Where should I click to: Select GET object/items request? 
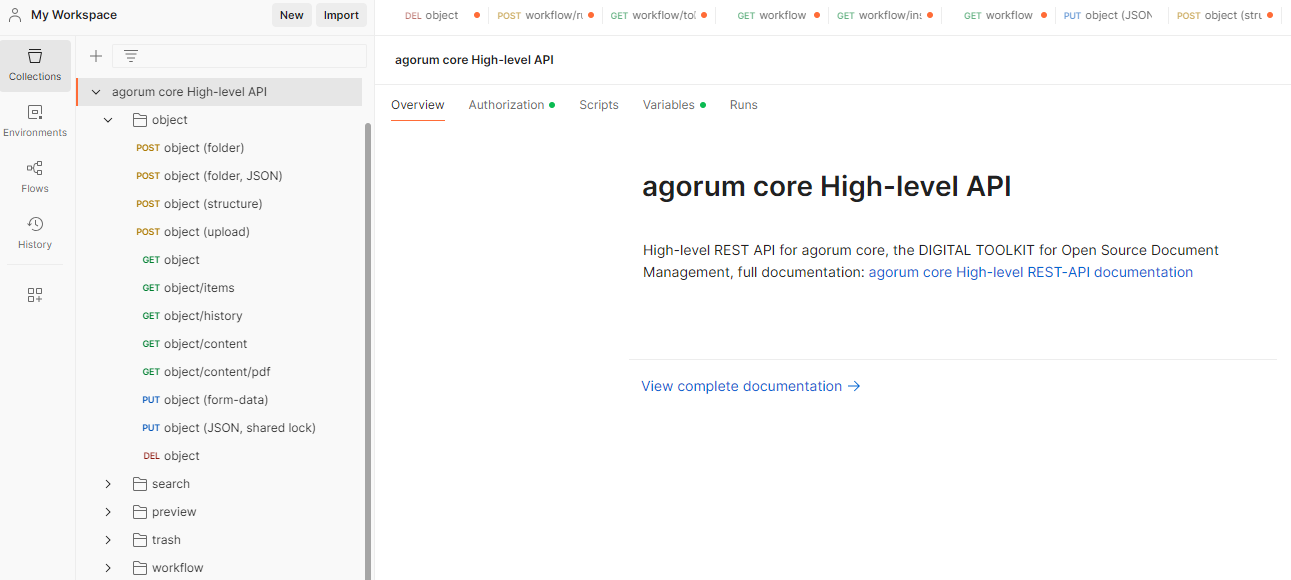point(188,288)
